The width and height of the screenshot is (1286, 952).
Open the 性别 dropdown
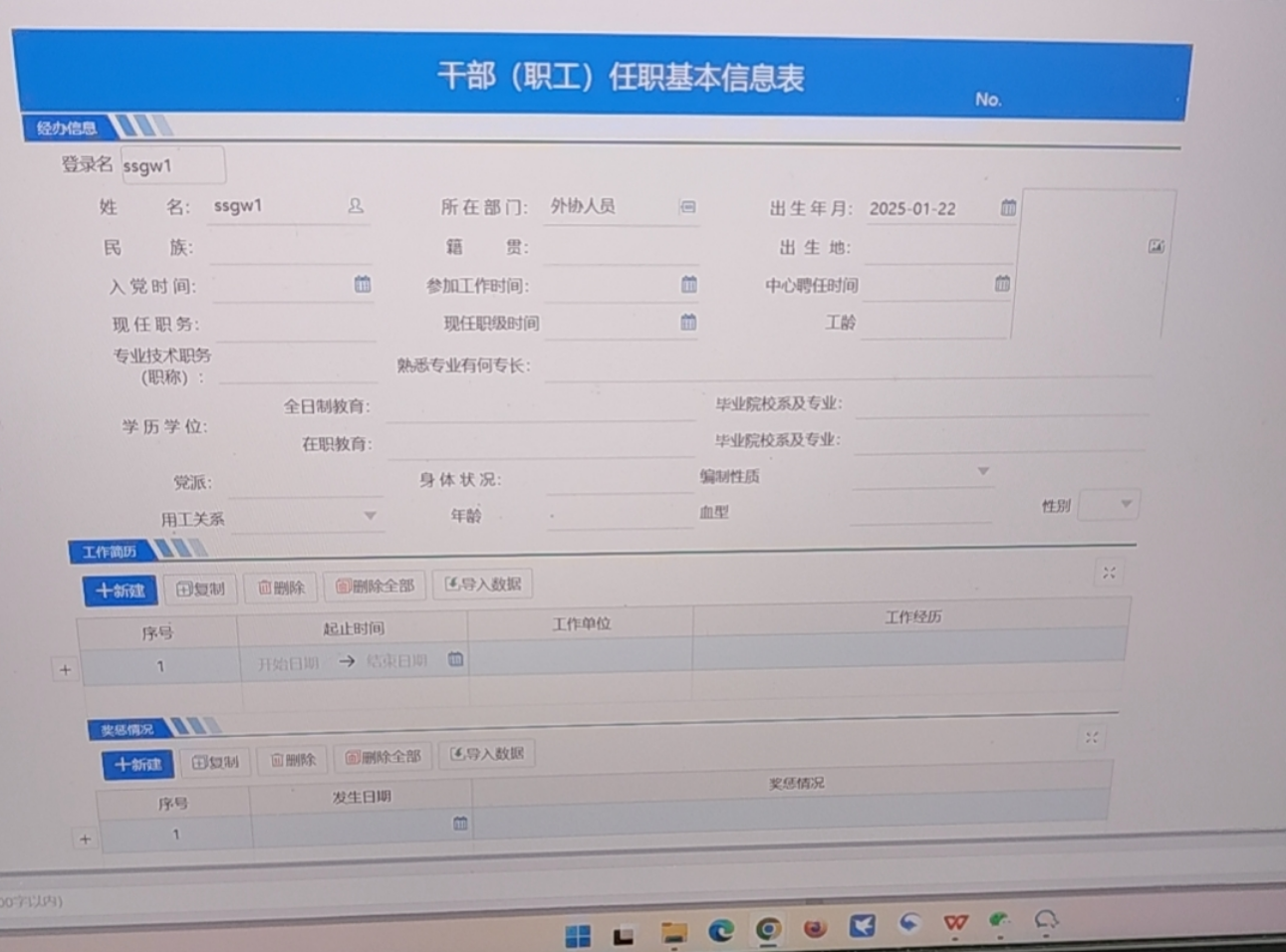click(x=1126, y=504)
